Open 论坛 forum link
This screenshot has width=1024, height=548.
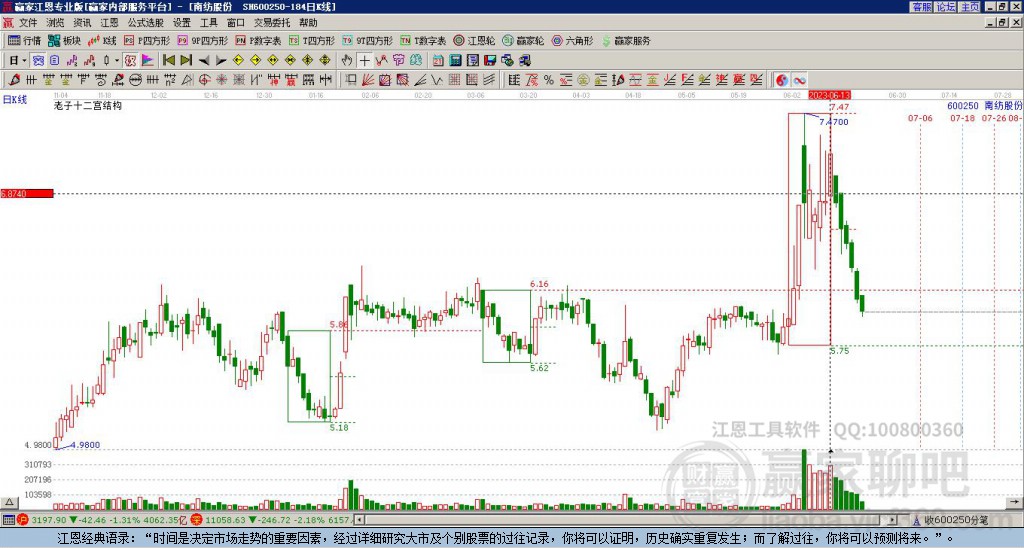tap(945, 7)
